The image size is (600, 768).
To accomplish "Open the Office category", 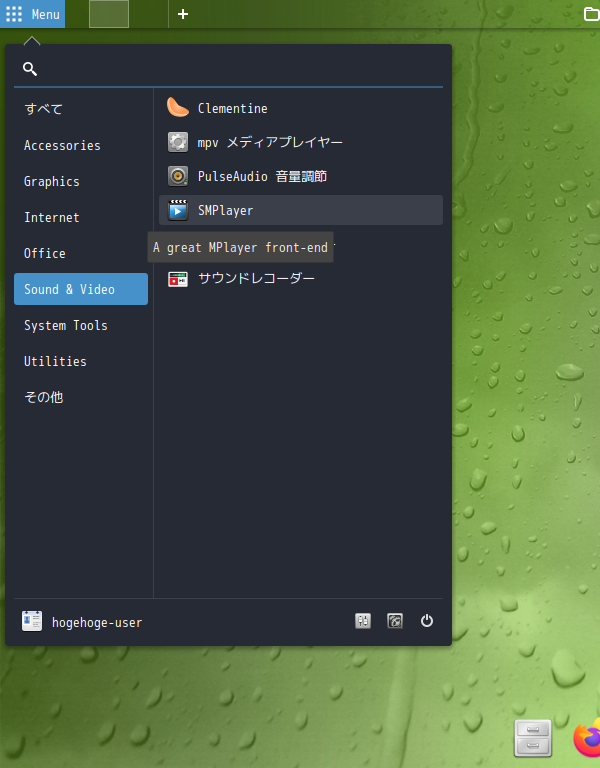I will 81,253.
